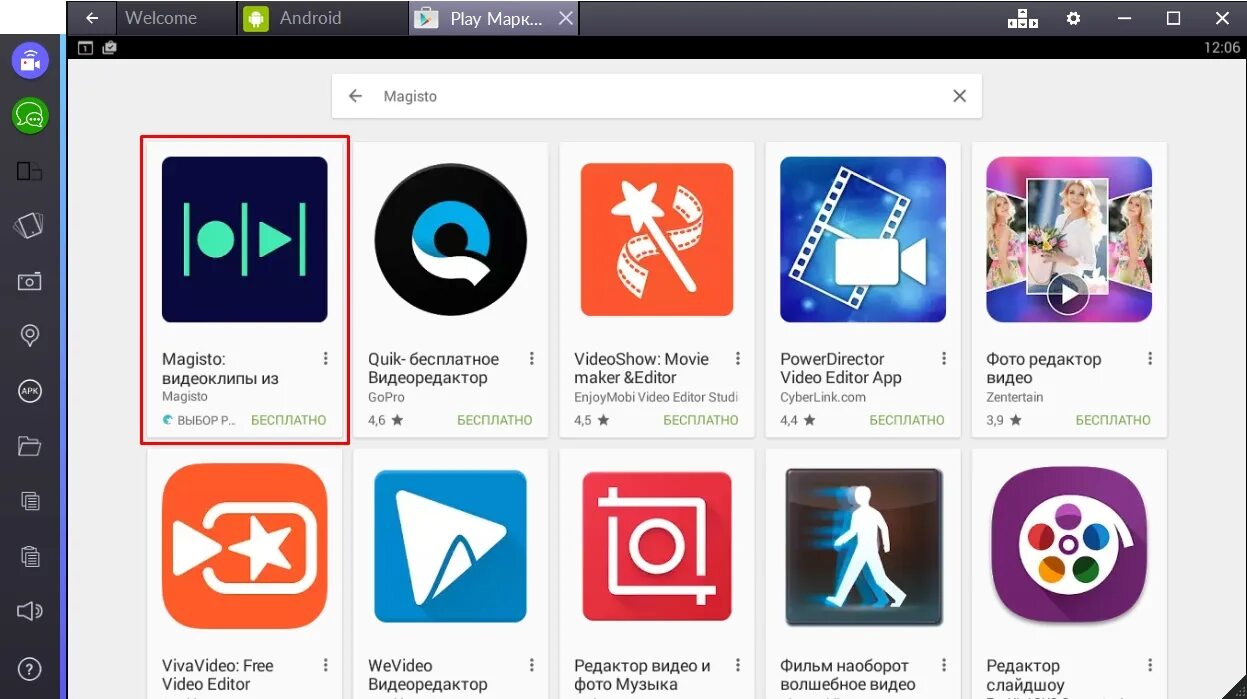Clear the Magisto search query
The width and height of the screenshot is (1247, 699).
(x=960, y=96)
